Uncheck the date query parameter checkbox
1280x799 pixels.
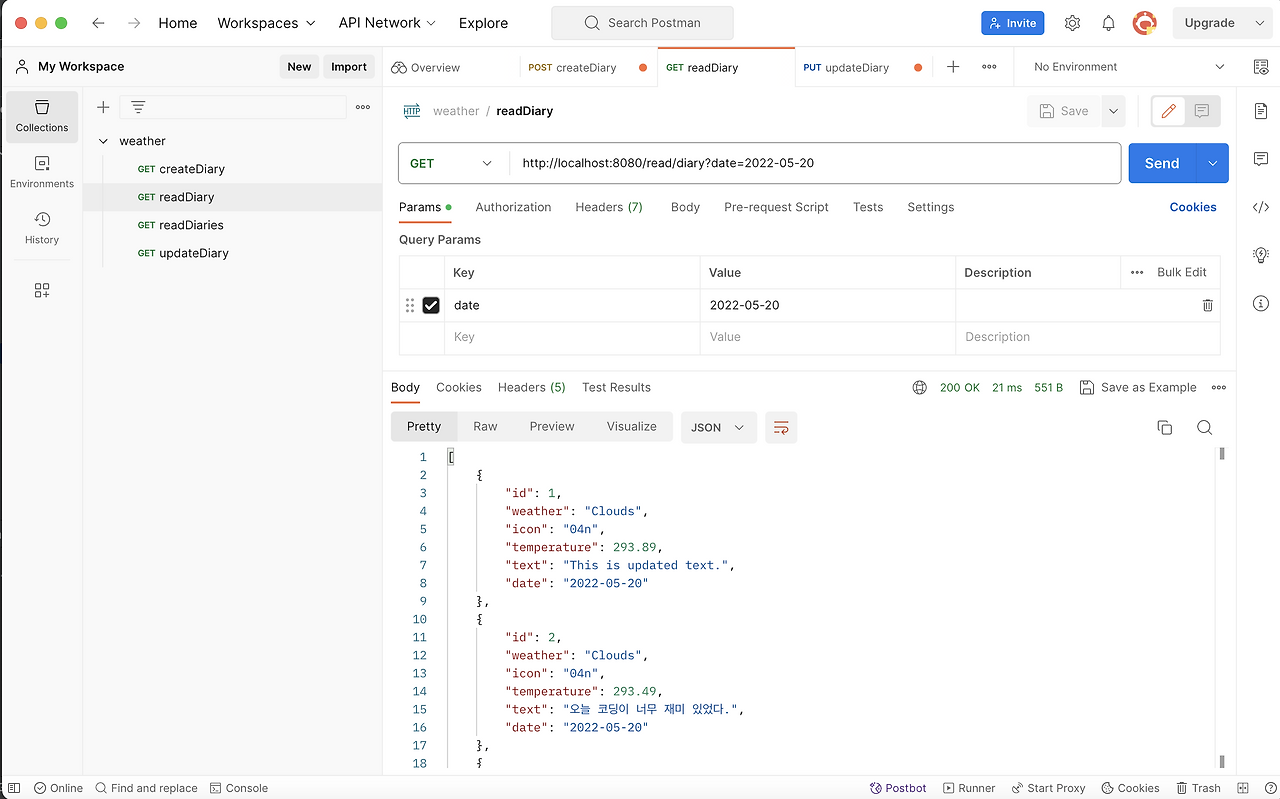click(431, 305)
